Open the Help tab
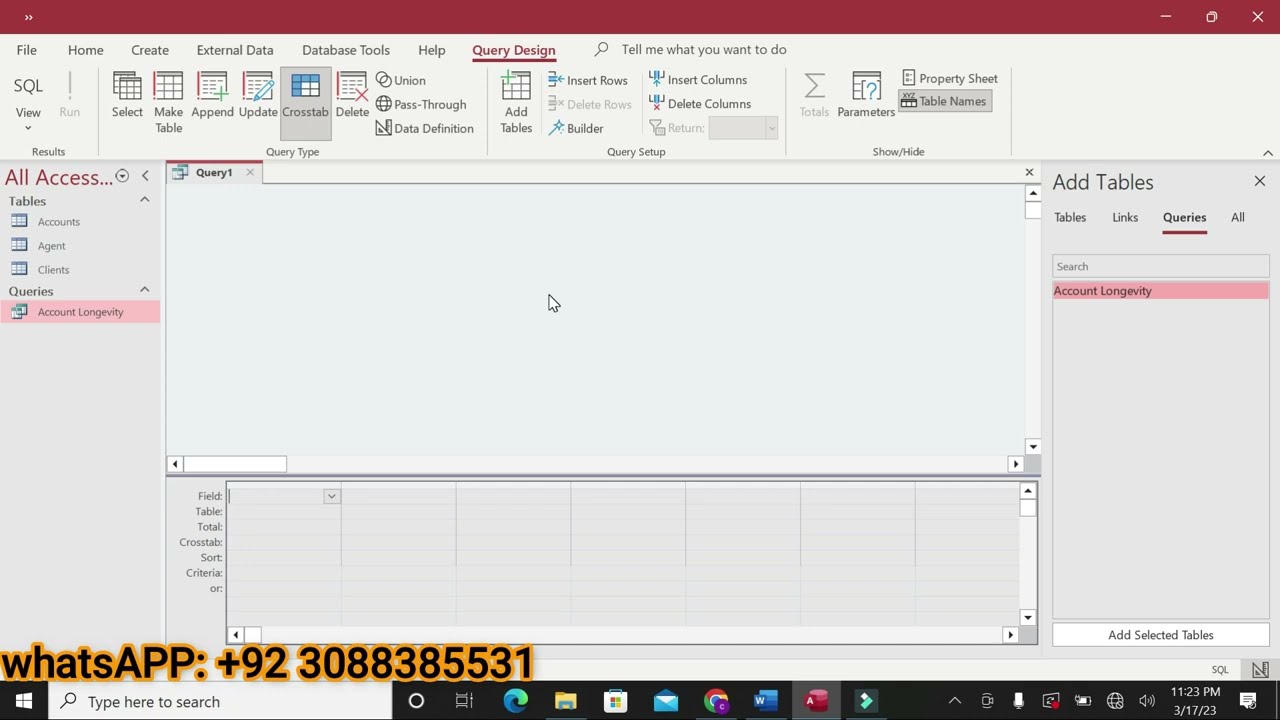 point(432,50)
